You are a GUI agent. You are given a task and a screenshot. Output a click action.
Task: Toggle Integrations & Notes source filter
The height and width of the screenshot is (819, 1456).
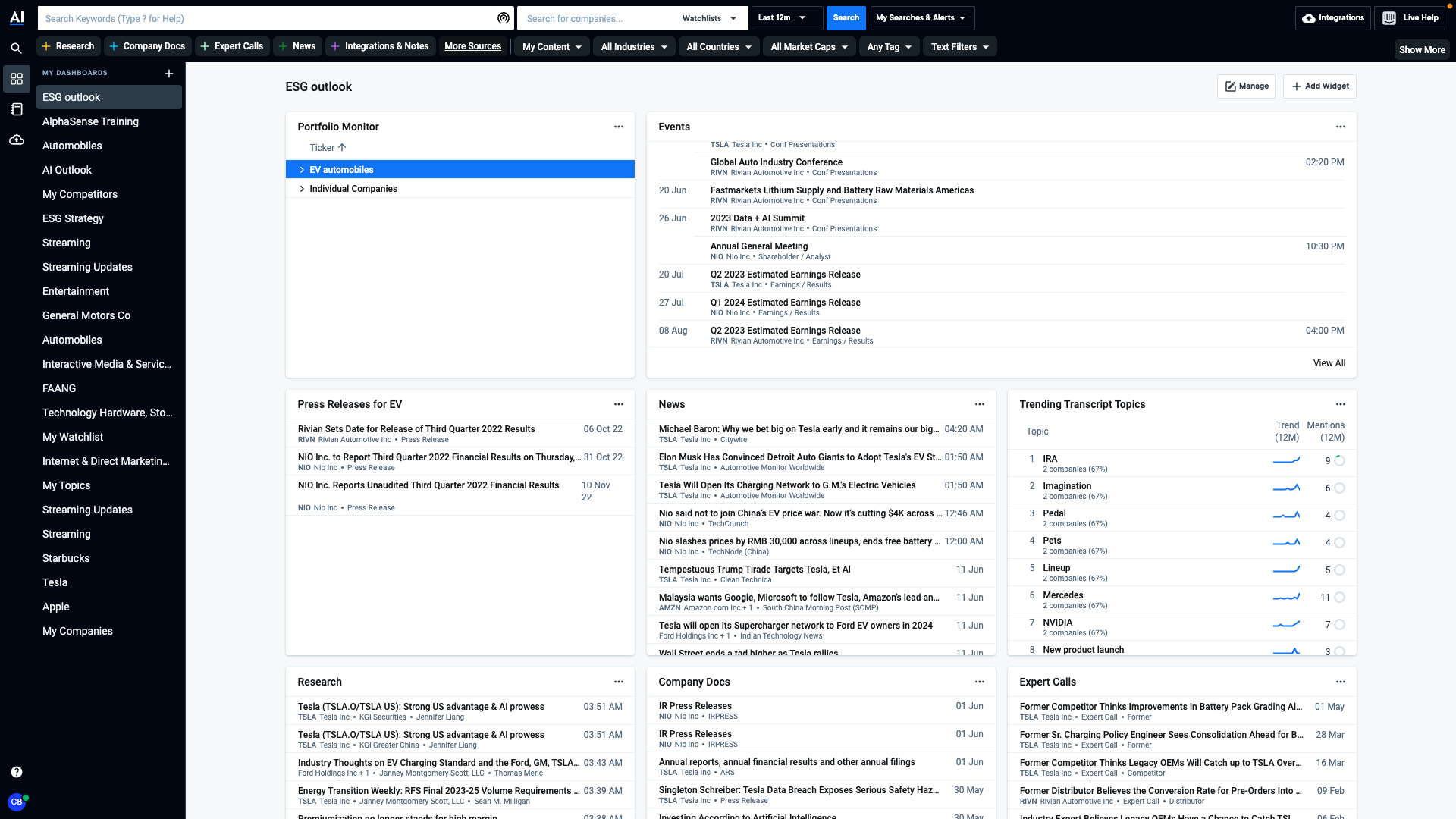tap(381, 46)
